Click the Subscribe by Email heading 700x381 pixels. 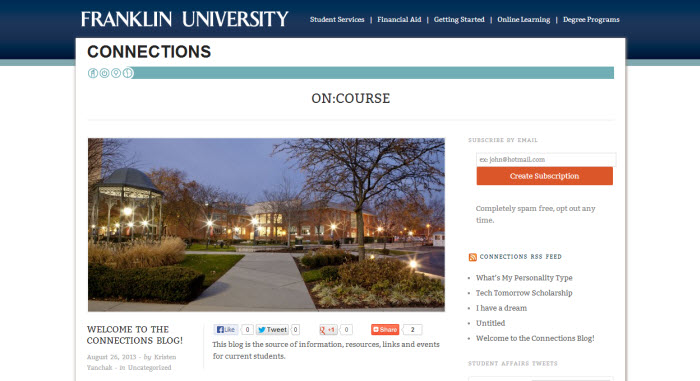pos(503,140)
